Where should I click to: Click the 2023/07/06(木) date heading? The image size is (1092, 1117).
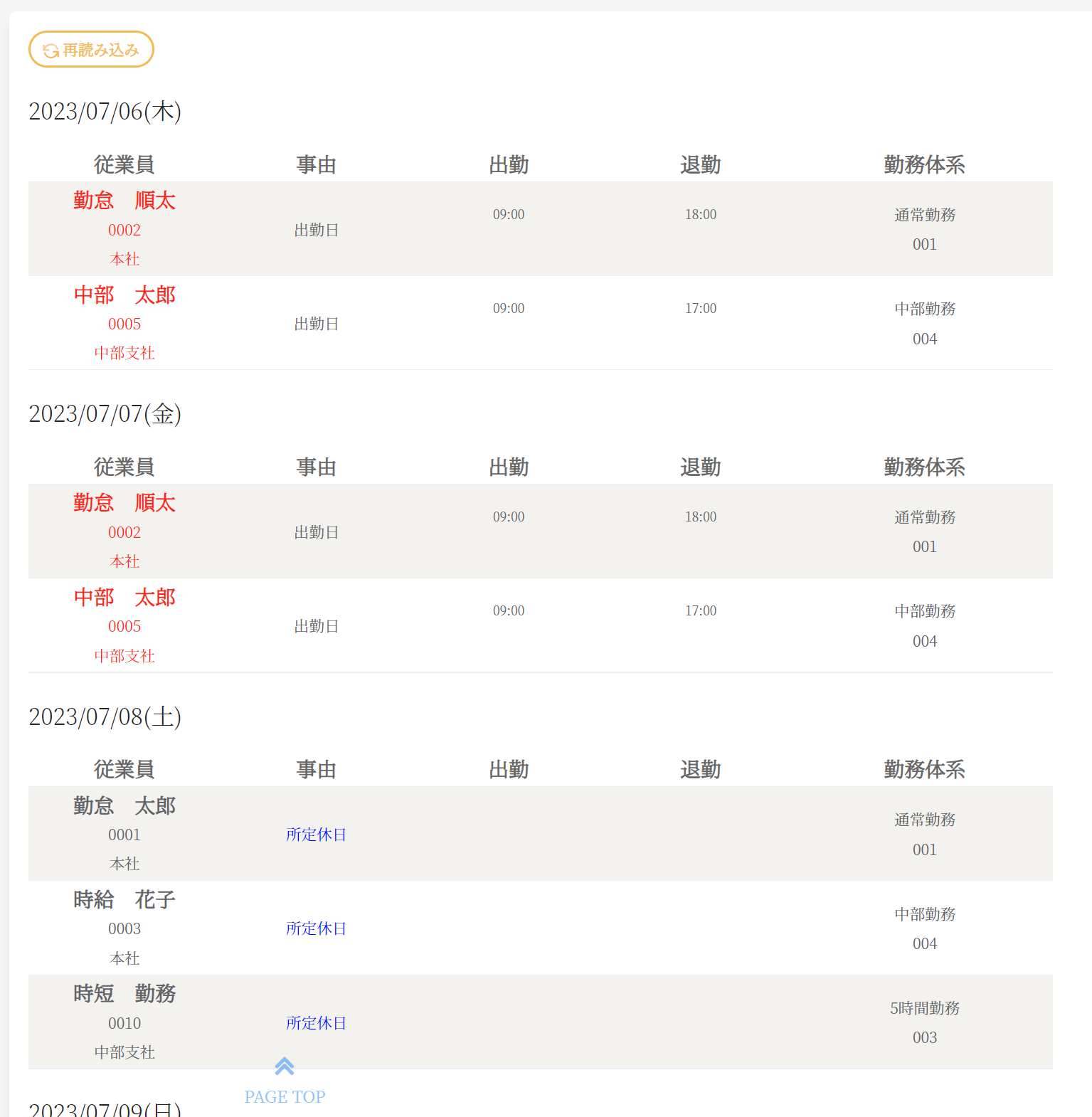click(x=105, y=112)
